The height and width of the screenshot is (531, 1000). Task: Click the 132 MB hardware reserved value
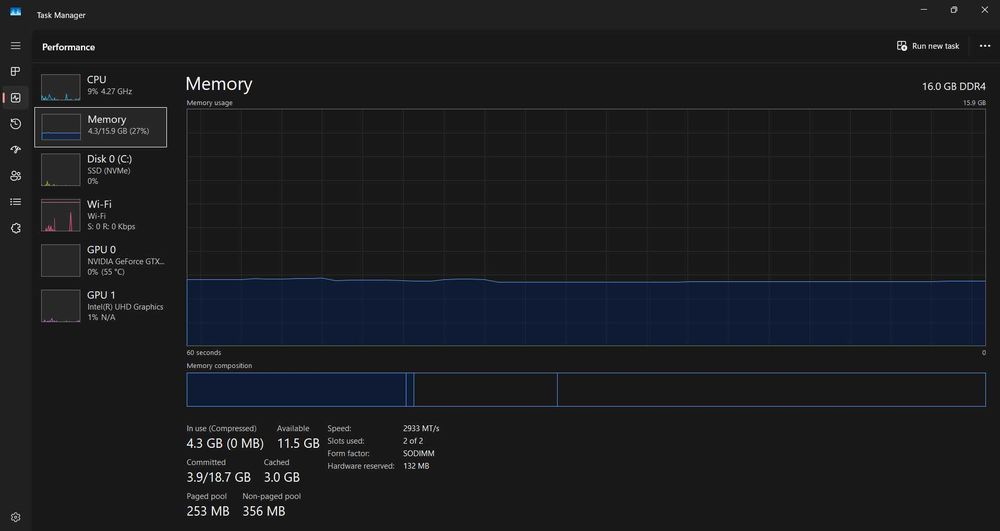pyautogui.click(x=416, y=466)
